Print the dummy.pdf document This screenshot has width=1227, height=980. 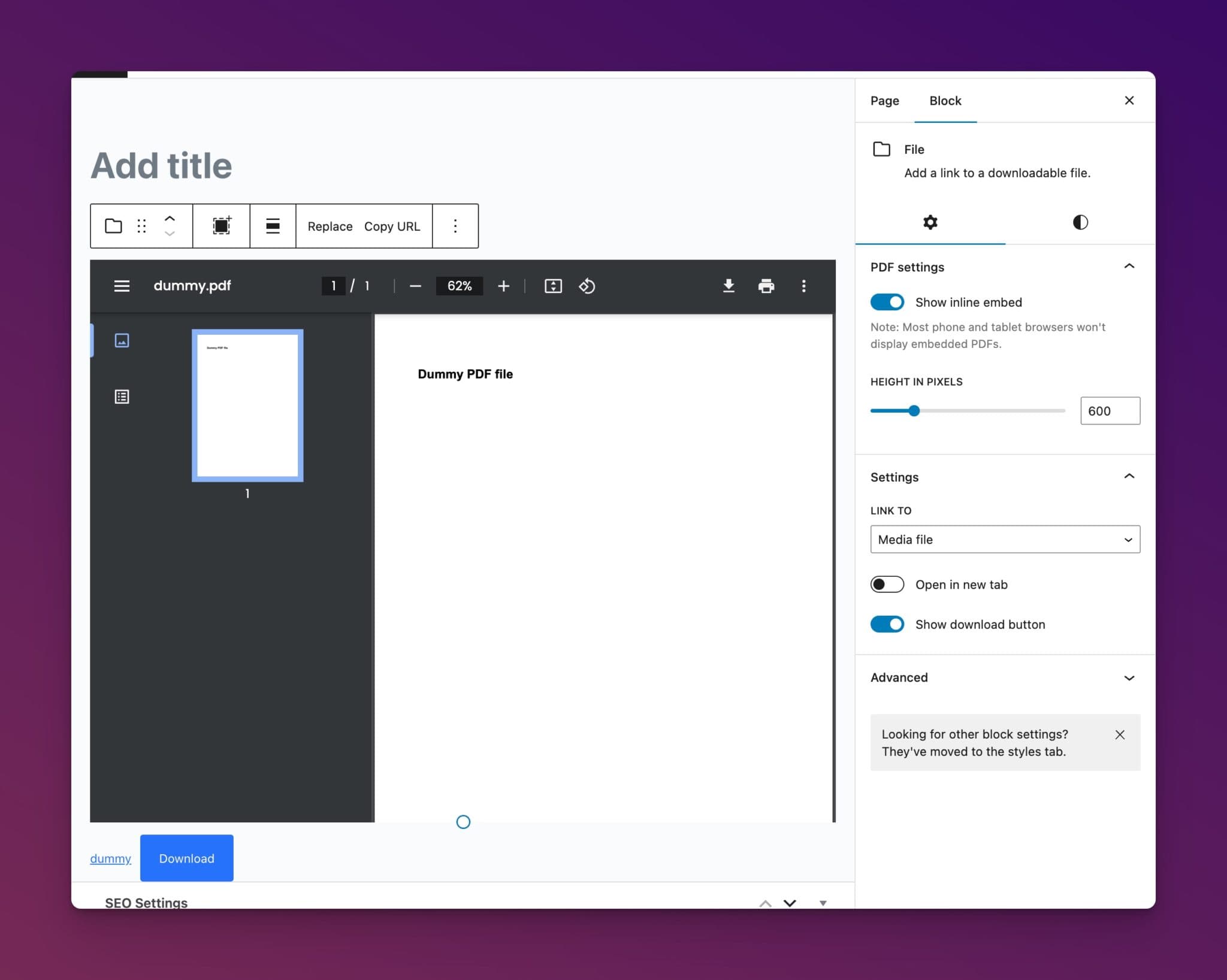(766, 286)
